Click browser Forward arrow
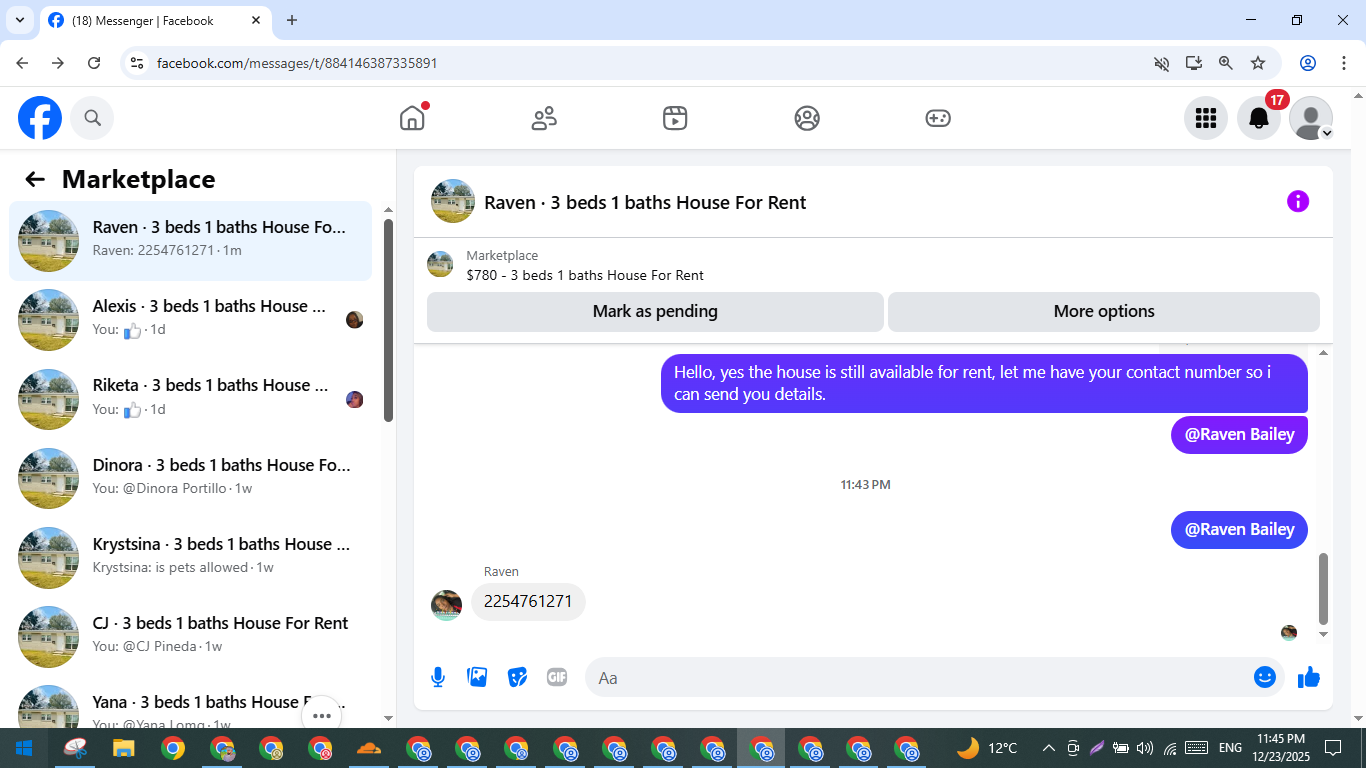Image resolution: width=1366 pixels, height=768 pixels. 58,63
